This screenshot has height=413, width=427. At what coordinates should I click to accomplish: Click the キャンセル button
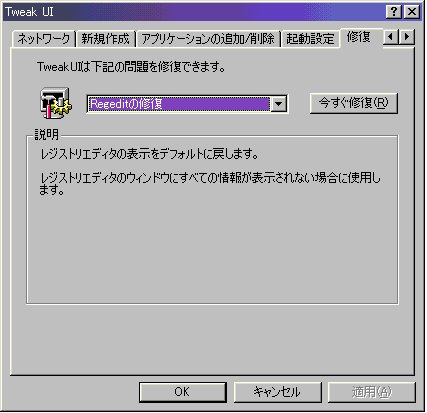click(x=277, y=392)
